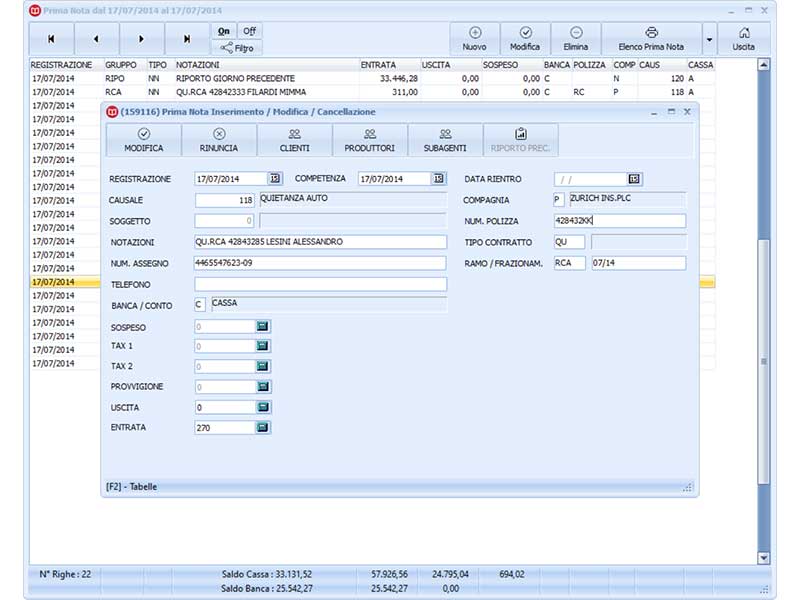
Task: Open calendar picker for DATA RIENTRO
Action: [x=634, y=179]
